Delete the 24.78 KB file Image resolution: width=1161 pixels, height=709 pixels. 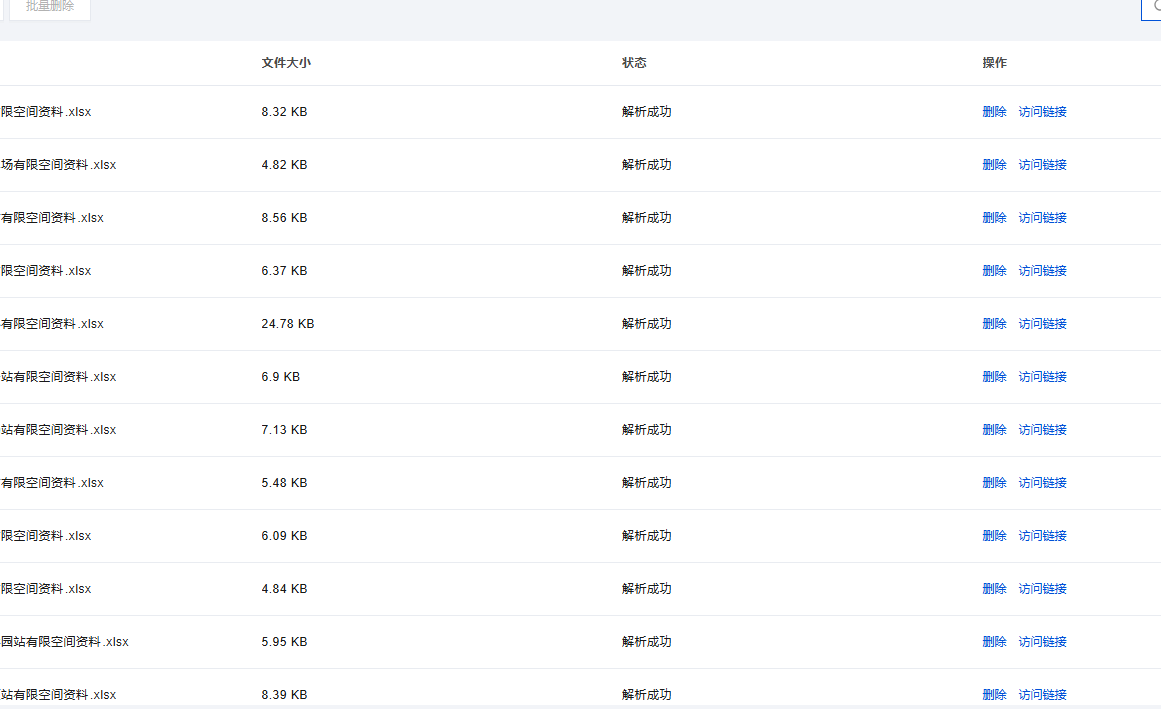click(x=994, y=324)
